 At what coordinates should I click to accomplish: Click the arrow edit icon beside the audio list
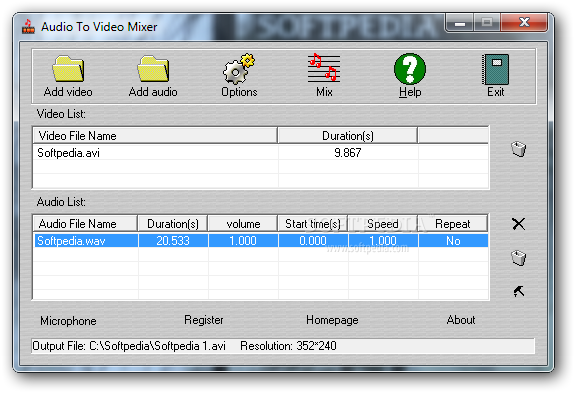[519, 291]
